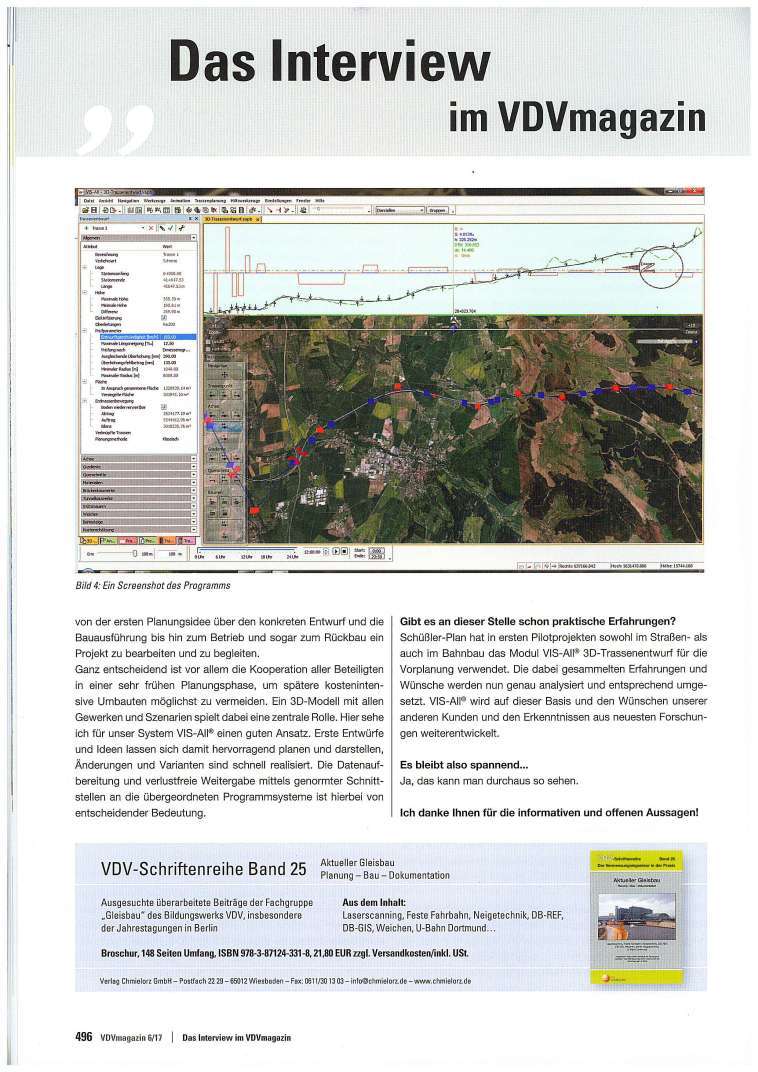
Task: Click the play button on the timeline
Action: (335, 550)
